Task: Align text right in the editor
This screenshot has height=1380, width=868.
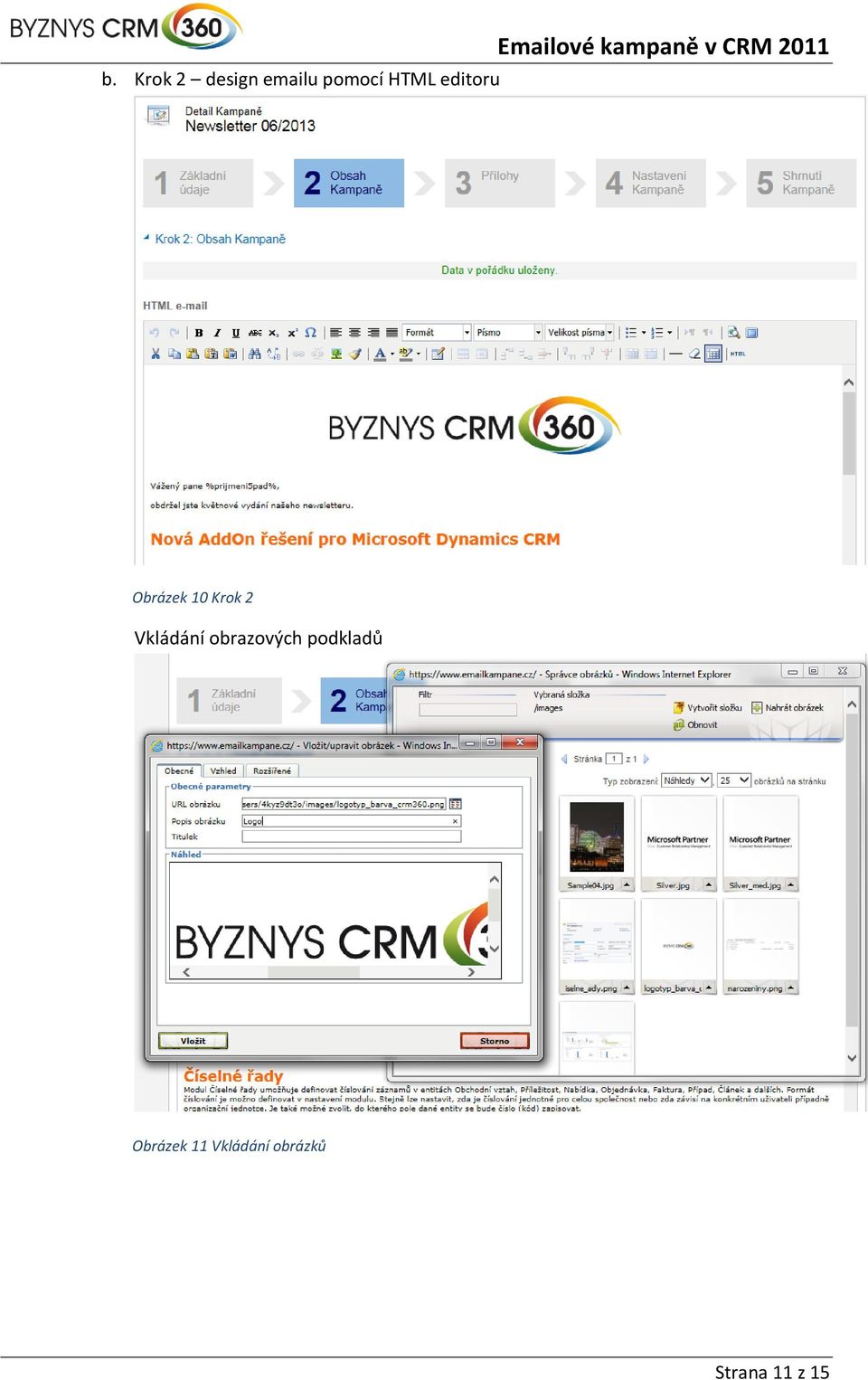Action: coord(373,333)
